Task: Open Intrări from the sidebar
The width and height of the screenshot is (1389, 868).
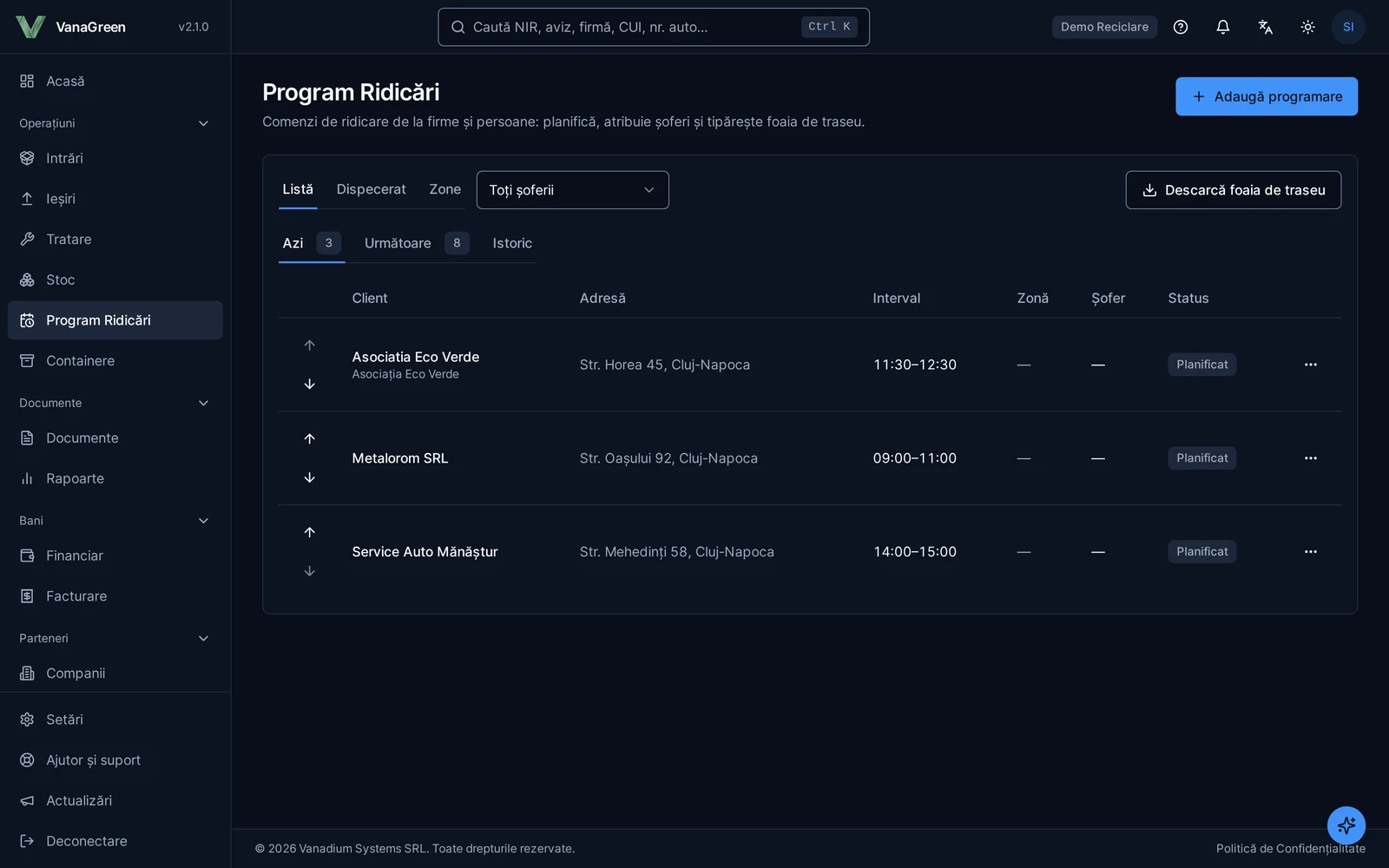Action: (115, 158)
